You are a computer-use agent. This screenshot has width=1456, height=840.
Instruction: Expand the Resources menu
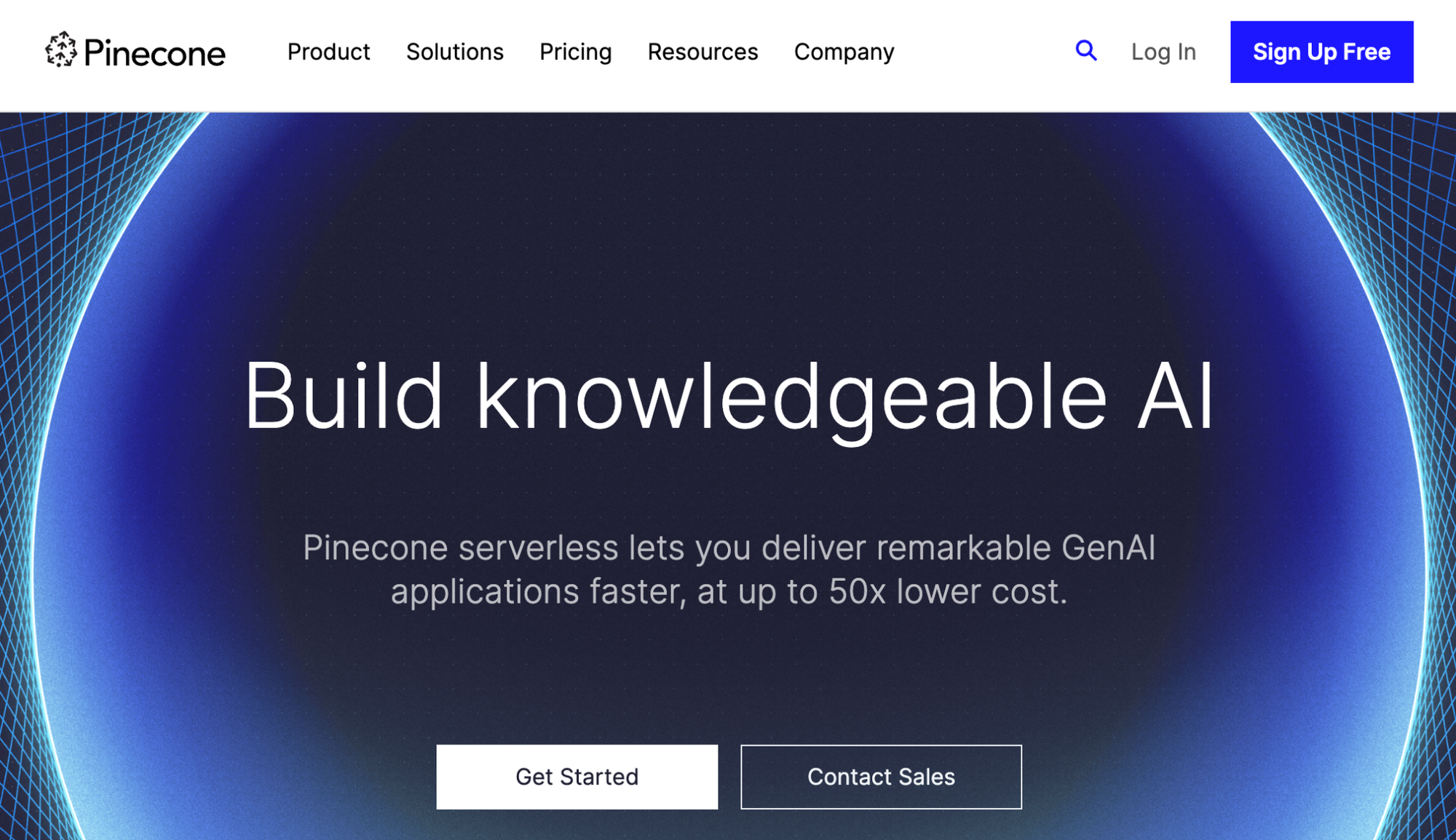click(703, 52)
